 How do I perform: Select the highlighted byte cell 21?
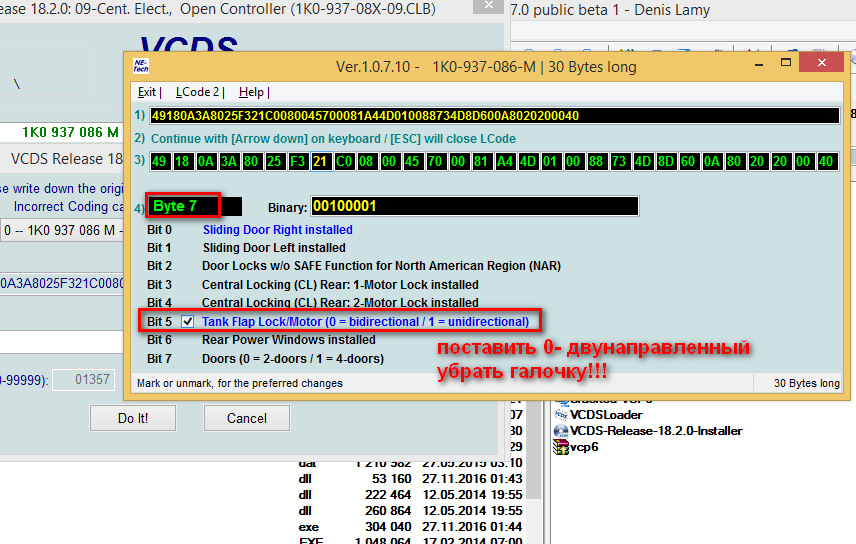(320, 162)
